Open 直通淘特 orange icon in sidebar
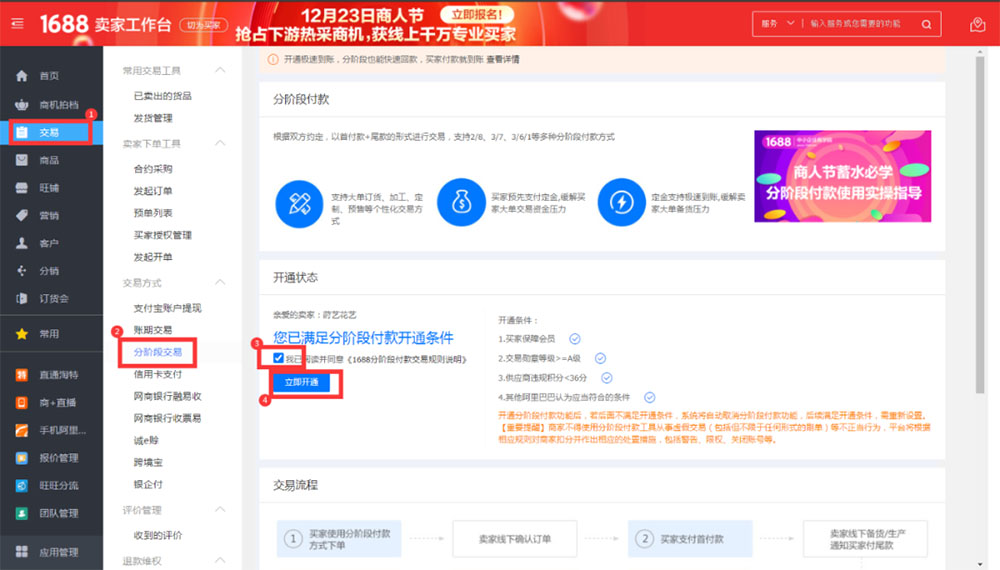Image resolution: width=1000 pixels, height=570 pixels. [22, 375]
